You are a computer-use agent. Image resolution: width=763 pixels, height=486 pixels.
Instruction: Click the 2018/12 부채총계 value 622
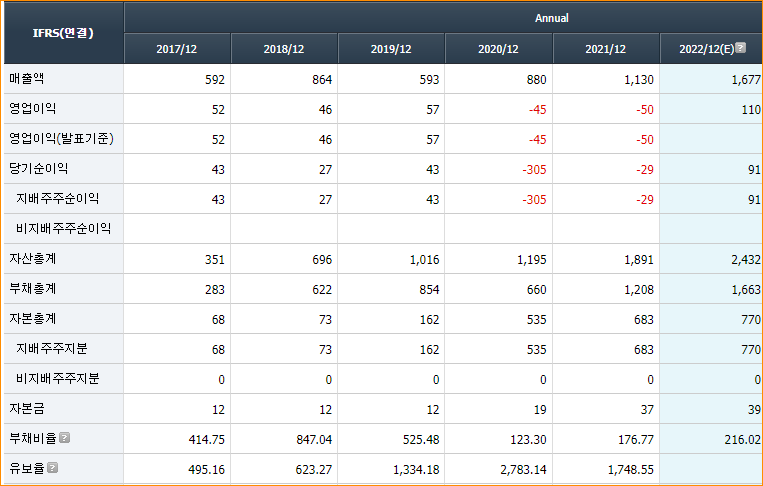point(322,290)
